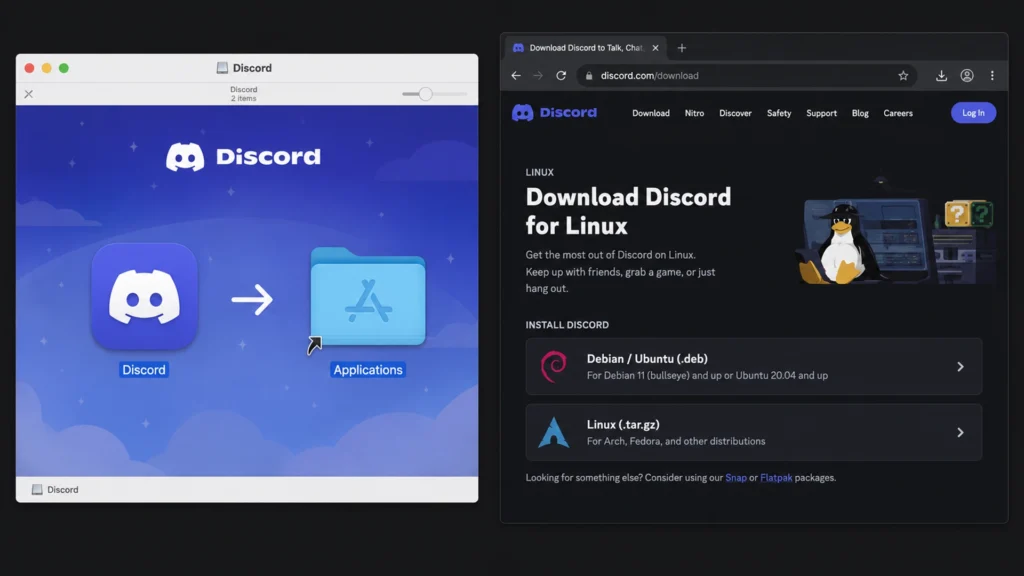This screenshot has width=1024, height=576.
Task: Click the browser forward arrow
Action: click(538, 76)
